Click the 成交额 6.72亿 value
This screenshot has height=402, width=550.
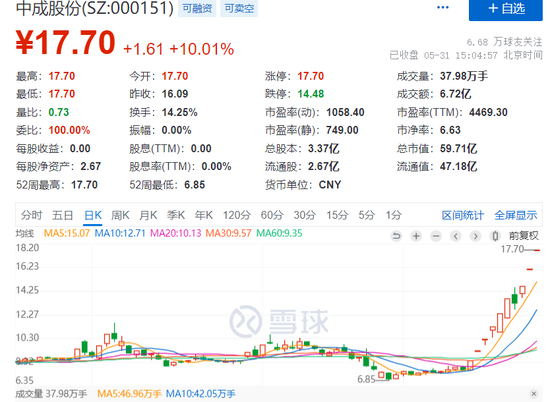(455, 94)
